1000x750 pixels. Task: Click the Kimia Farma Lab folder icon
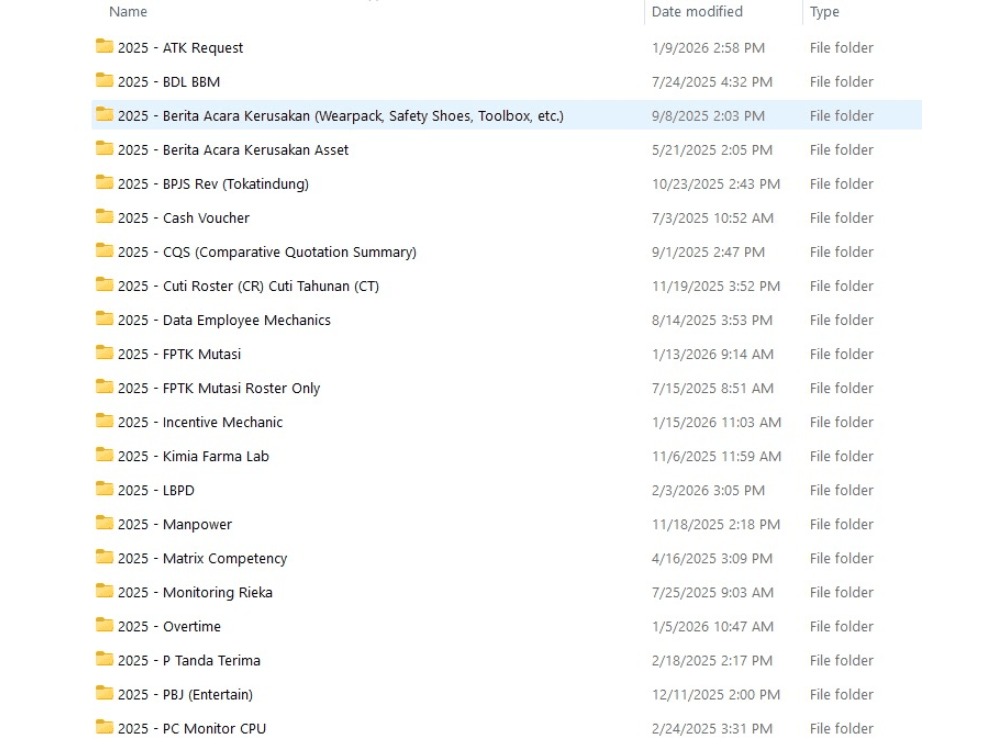tap(105, 455)
